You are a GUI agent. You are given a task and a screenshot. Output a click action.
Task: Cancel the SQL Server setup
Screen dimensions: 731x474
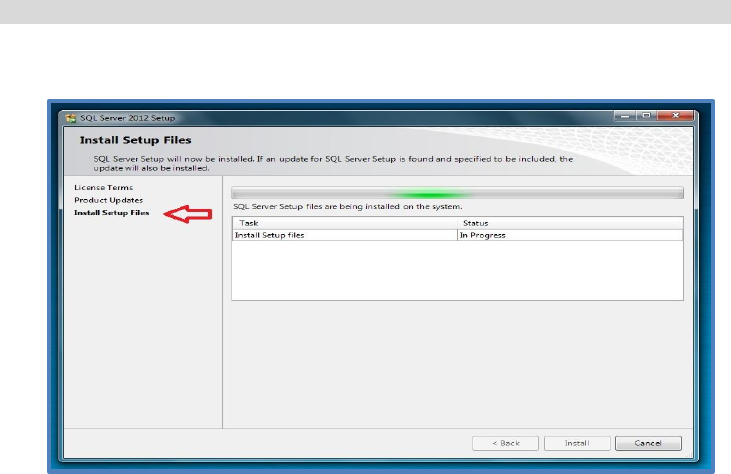tap(648, 443)
